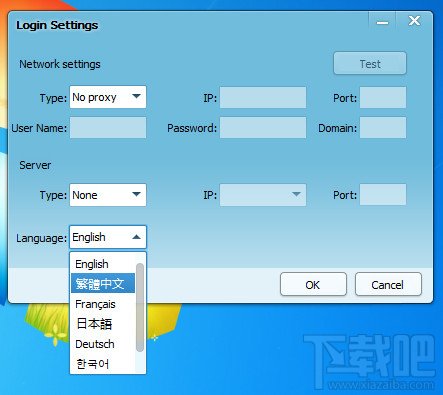Collapse the Language dropdown showing English
This screenshot has width=443, height=395.
click(108, 237)
